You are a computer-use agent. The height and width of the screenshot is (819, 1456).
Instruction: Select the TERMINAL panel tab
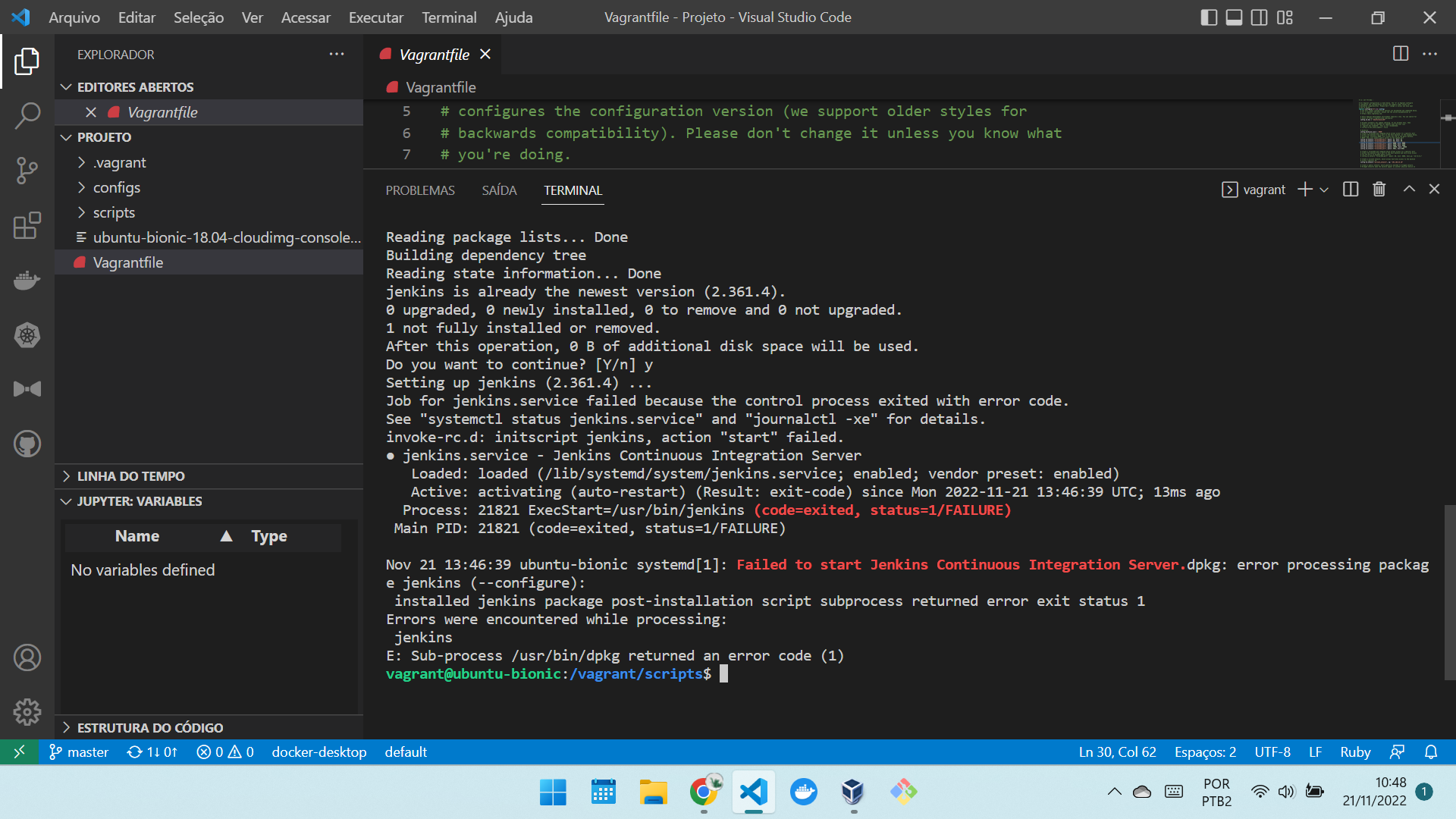point(573,190)
